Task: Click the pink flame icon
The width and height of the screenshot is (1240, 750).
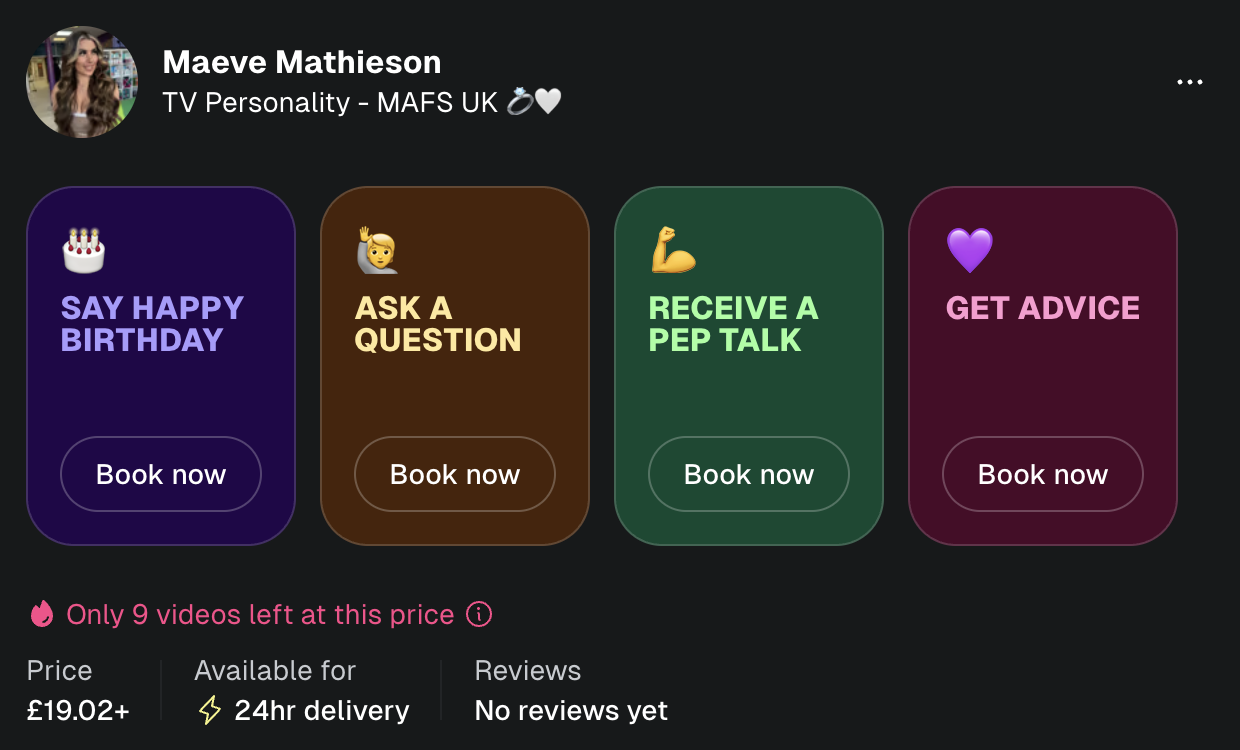Action: 42,613
